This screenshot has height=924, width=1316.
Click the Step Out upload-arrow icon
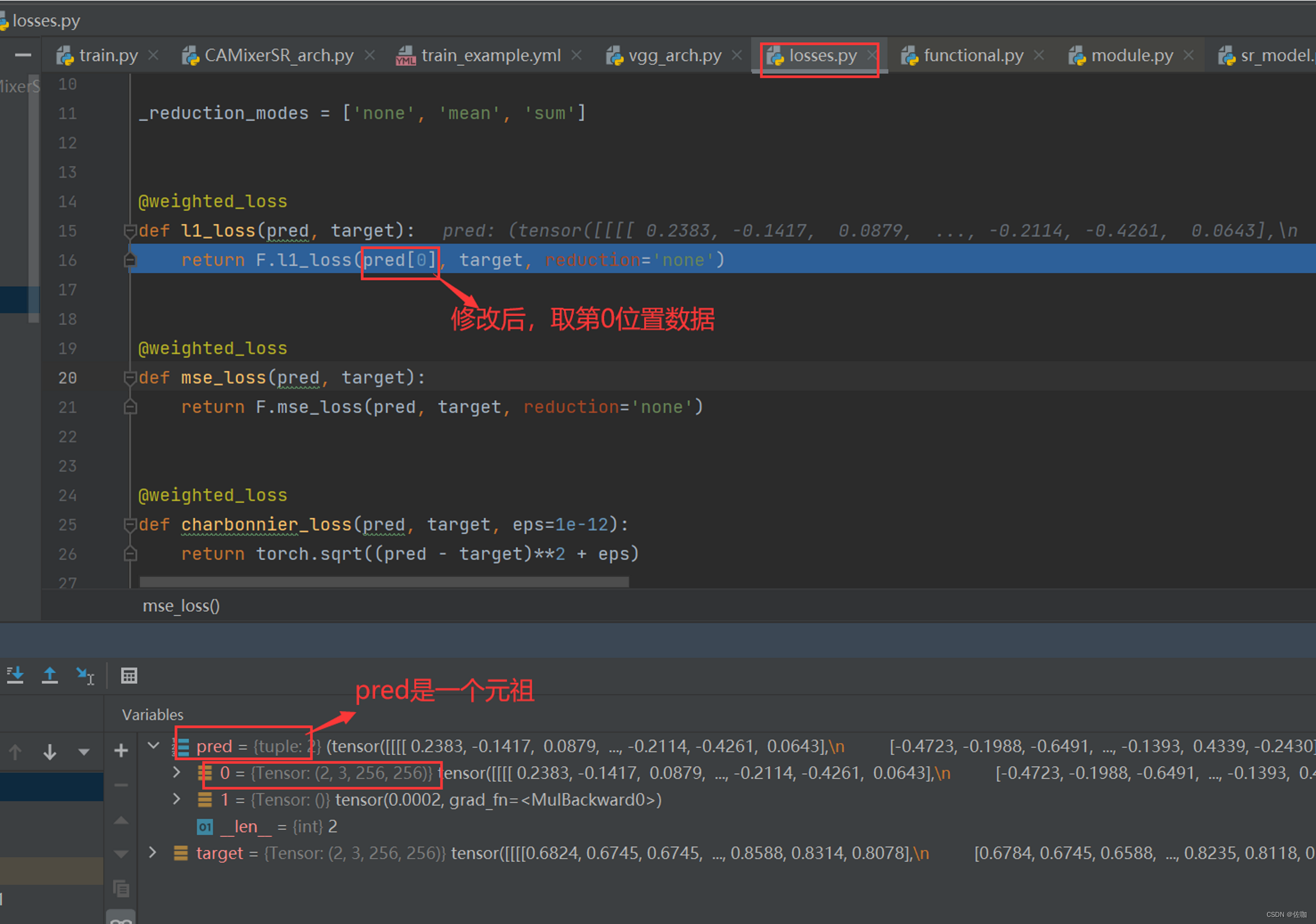tap(50, 675)
